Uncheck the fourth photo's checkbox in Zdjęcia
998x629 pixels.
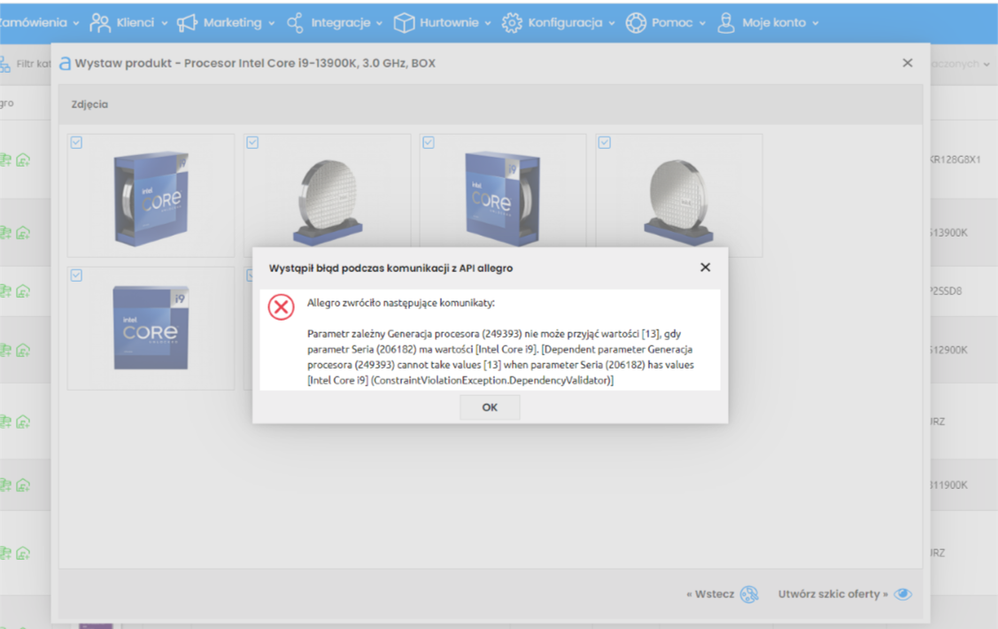605,143
